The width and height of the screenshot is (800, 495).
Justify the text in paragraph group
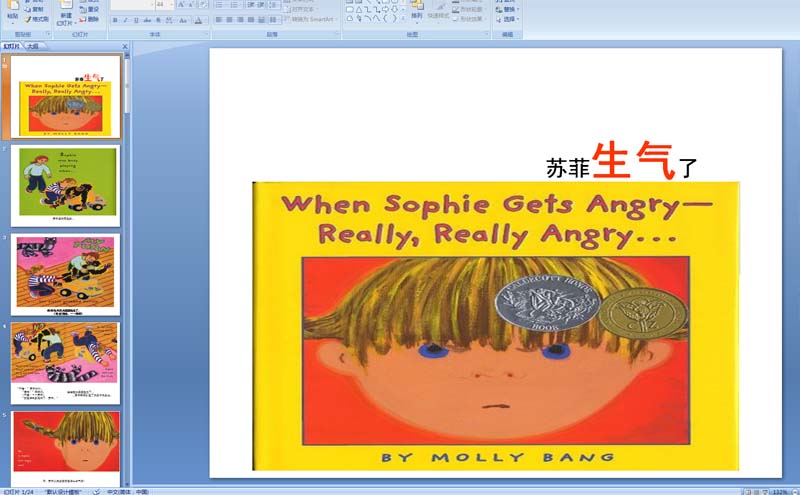pyautogui.click(x=251, y=19)
